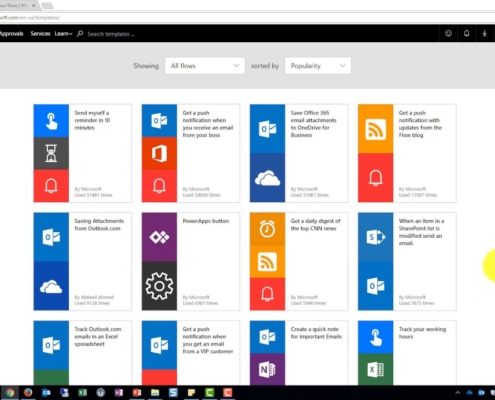
Task: Click OneDrive cloud icon on Saving Attachments card
Action: [x=51, y=286]
